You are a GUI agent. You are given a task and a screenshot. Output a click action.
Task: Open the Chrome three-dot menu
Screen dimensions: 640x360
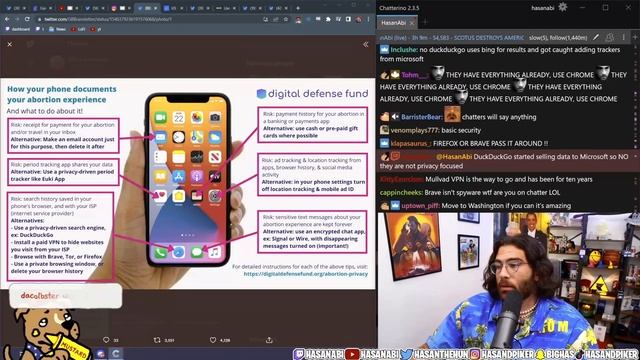pyautogui.click(x=368, y=19)
